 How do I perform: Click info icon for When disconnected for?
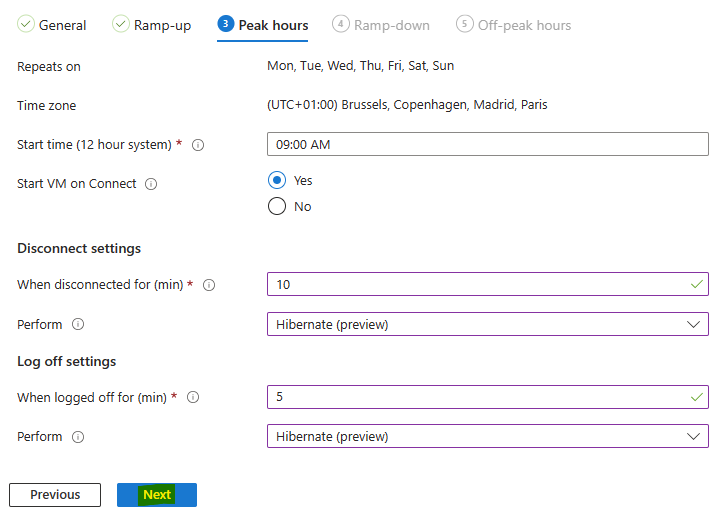pos(209,285)
